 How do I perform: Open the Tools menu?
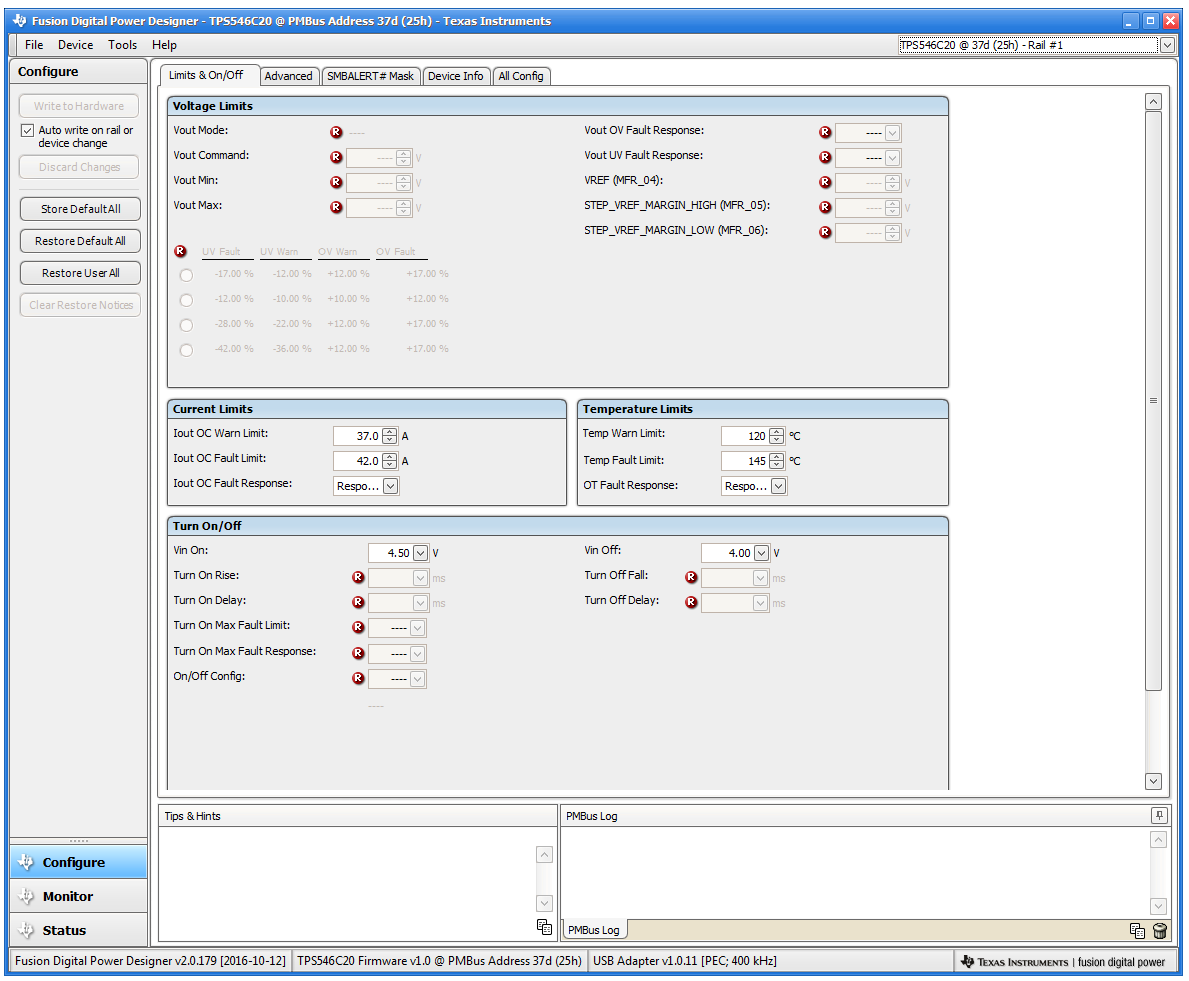(123, 45)
